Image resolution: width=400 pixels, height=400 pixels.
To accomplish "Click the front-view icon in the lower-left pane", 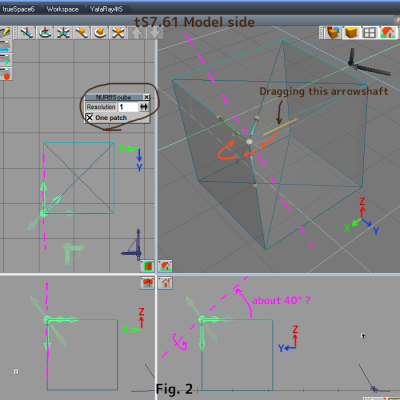I will pos(147,283).
